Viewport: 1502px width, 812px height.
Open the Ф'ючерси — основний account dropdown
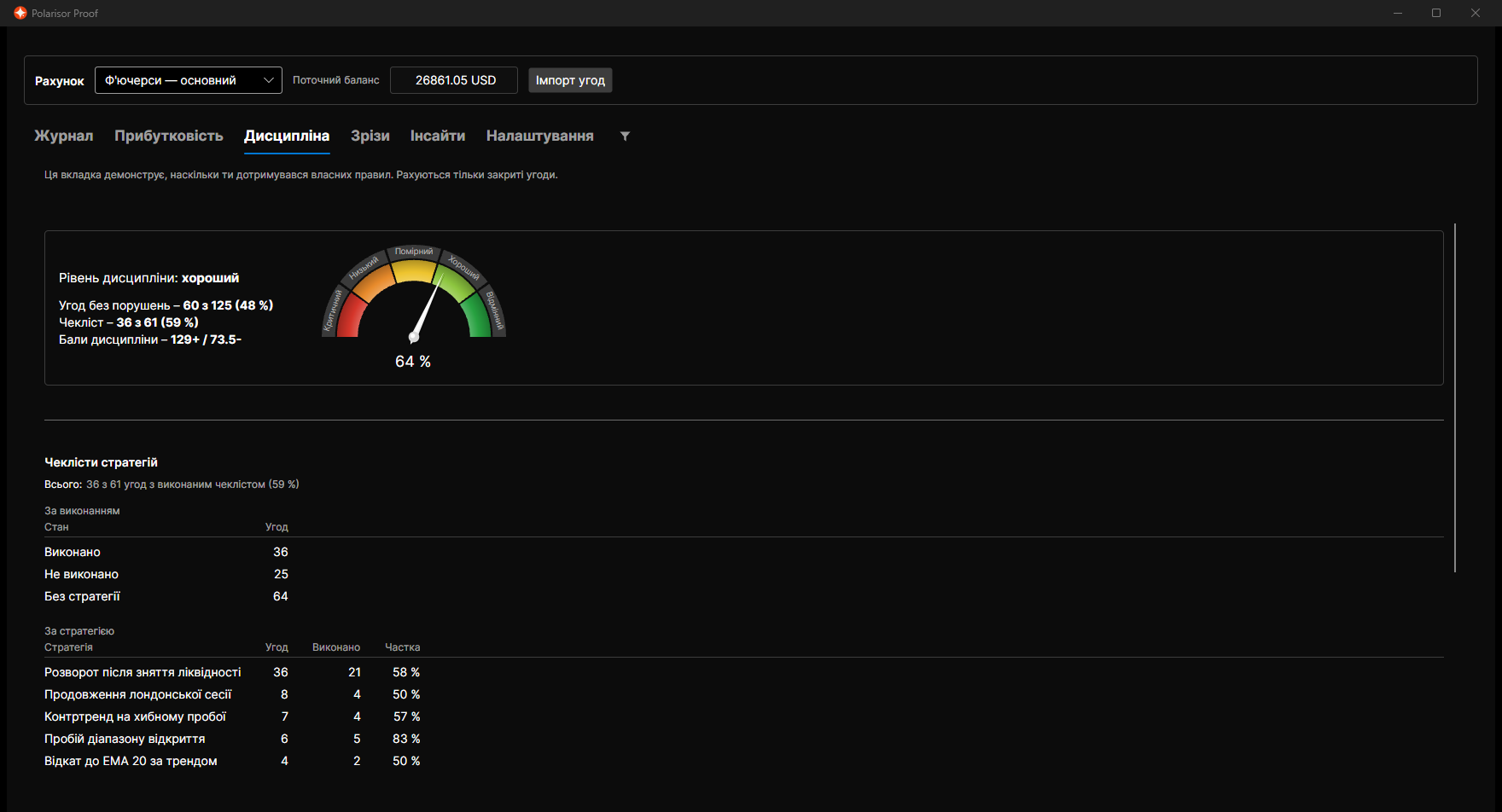[x=189, y=80]
